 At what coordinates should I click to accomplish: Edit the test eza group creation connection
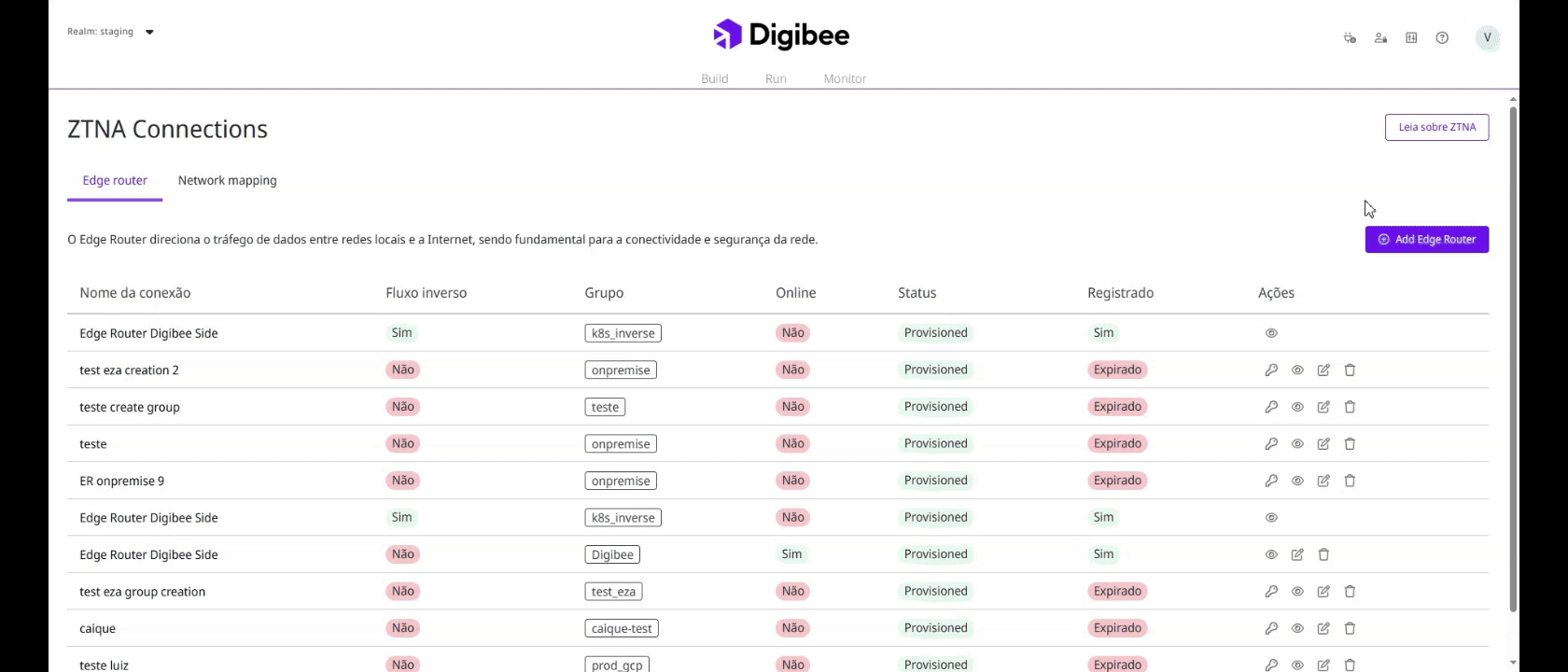[x=1323, y=592]
